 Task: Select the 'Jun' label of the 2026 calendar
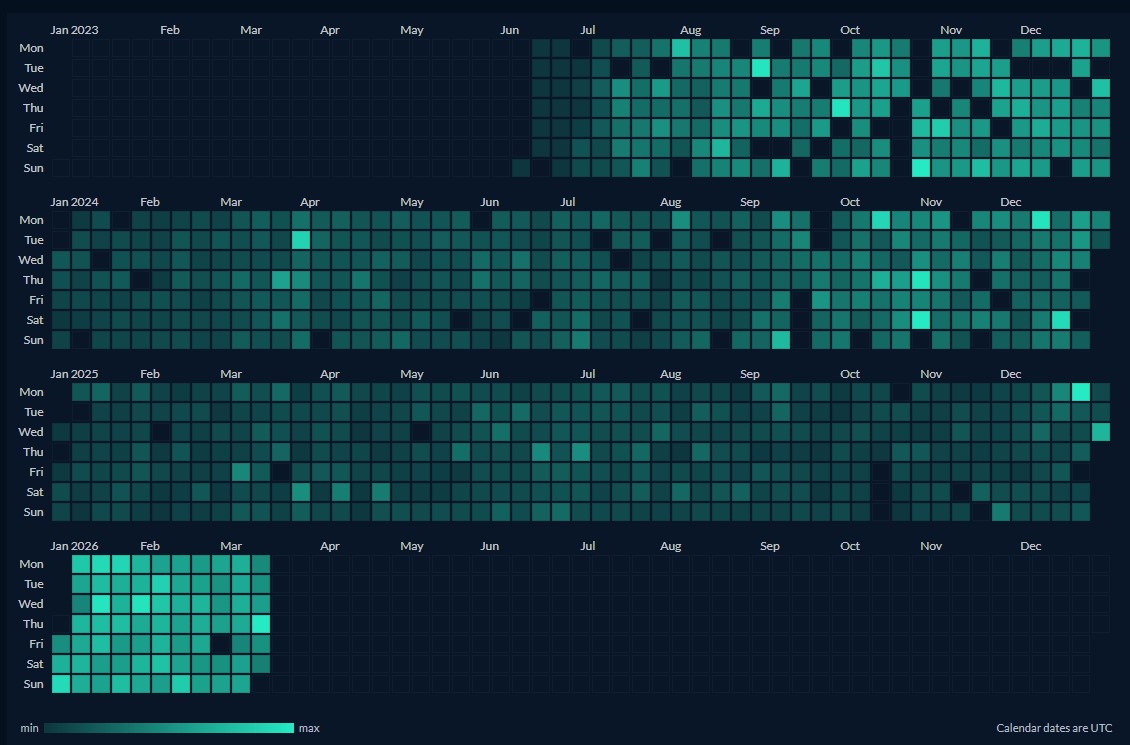point(489,547)
